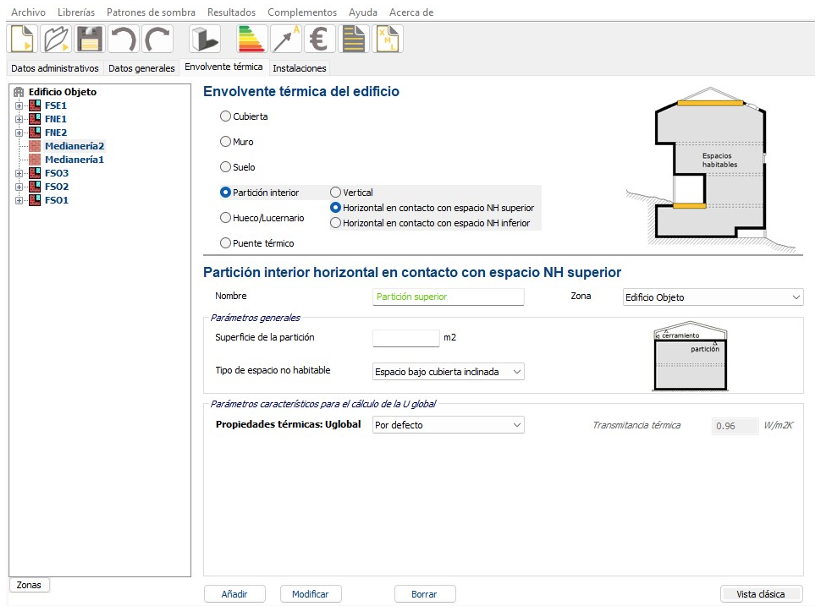Click the XML export icon
Viewport: 821px width, 613px height.
click(387, 39)
